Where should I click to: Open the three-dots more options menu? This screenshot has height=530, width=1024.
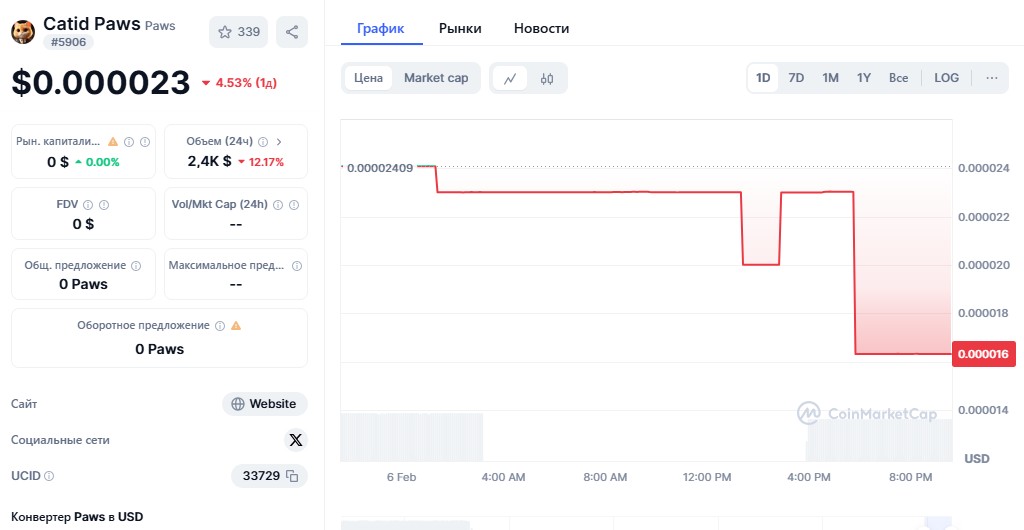[x=991, y=78]
